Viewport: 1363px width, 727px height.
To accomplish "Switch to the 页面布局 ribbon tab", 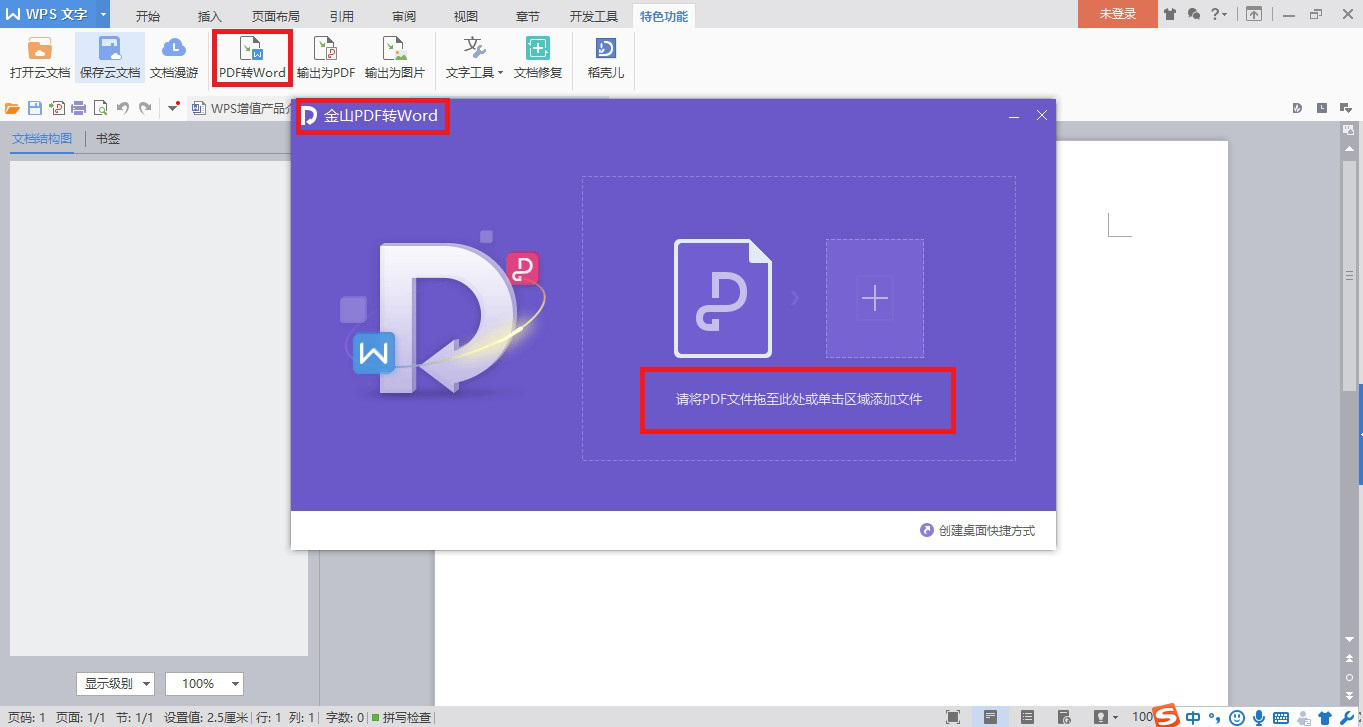I will 275,16.
